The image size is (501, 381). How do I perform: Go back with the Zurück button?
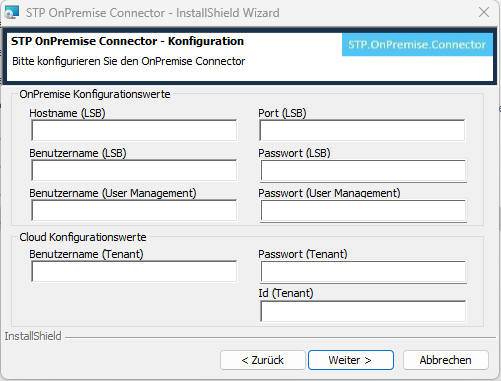pos(263,360)
